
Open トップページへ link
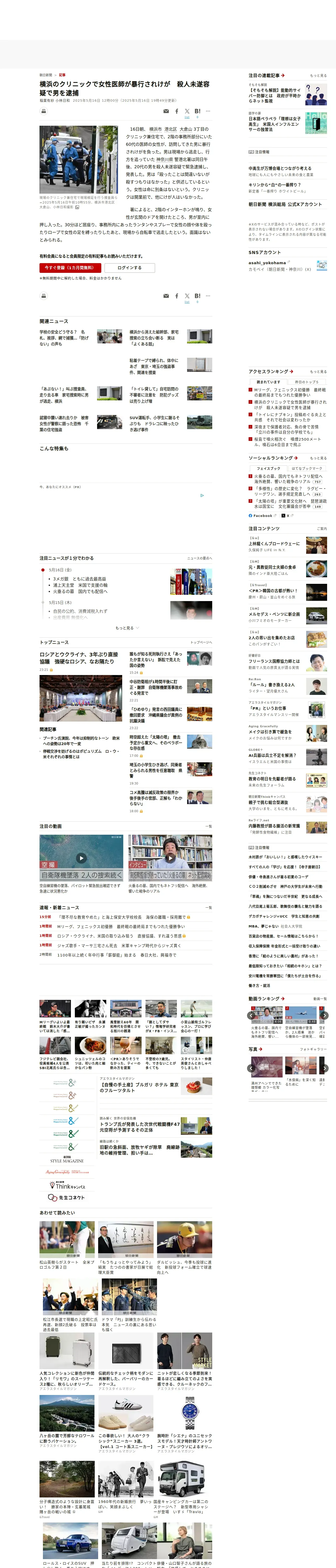(201, 642)
